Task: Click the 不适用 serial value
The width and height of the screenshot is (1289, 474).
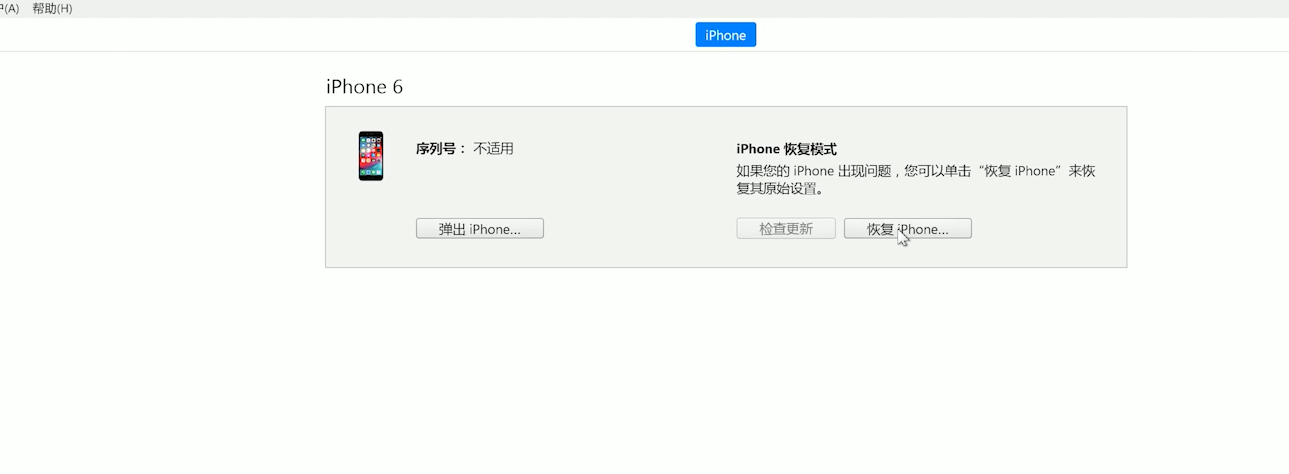Action: [x=493, y=148]
